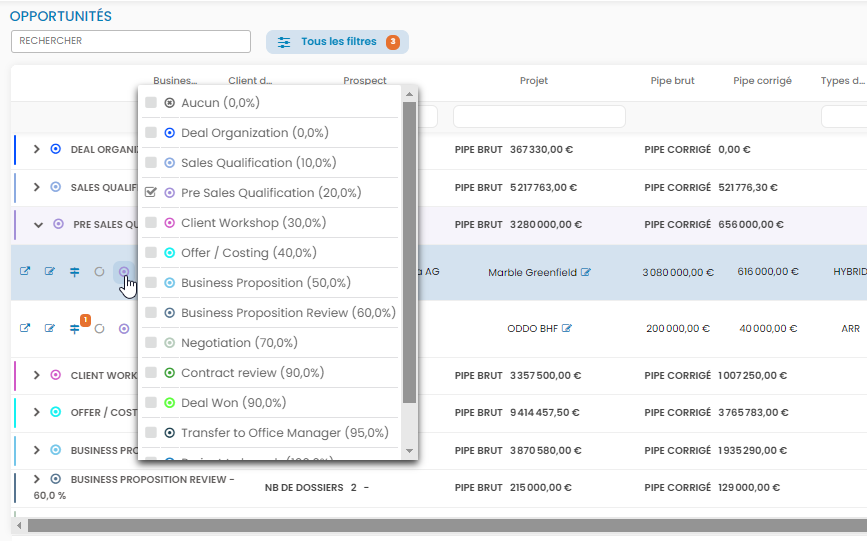This screenshot has width=867, height=541.
Task: Choose Aucun (0,0%) in stage list
Action: click(x=151, y=103)
